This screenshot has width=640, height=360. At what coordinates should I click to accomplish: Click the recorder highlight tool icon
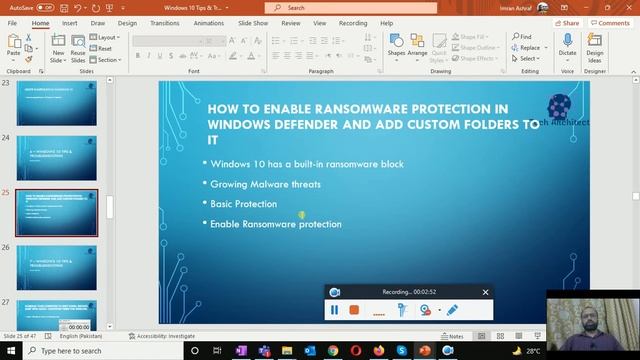[x=402, y=310]
